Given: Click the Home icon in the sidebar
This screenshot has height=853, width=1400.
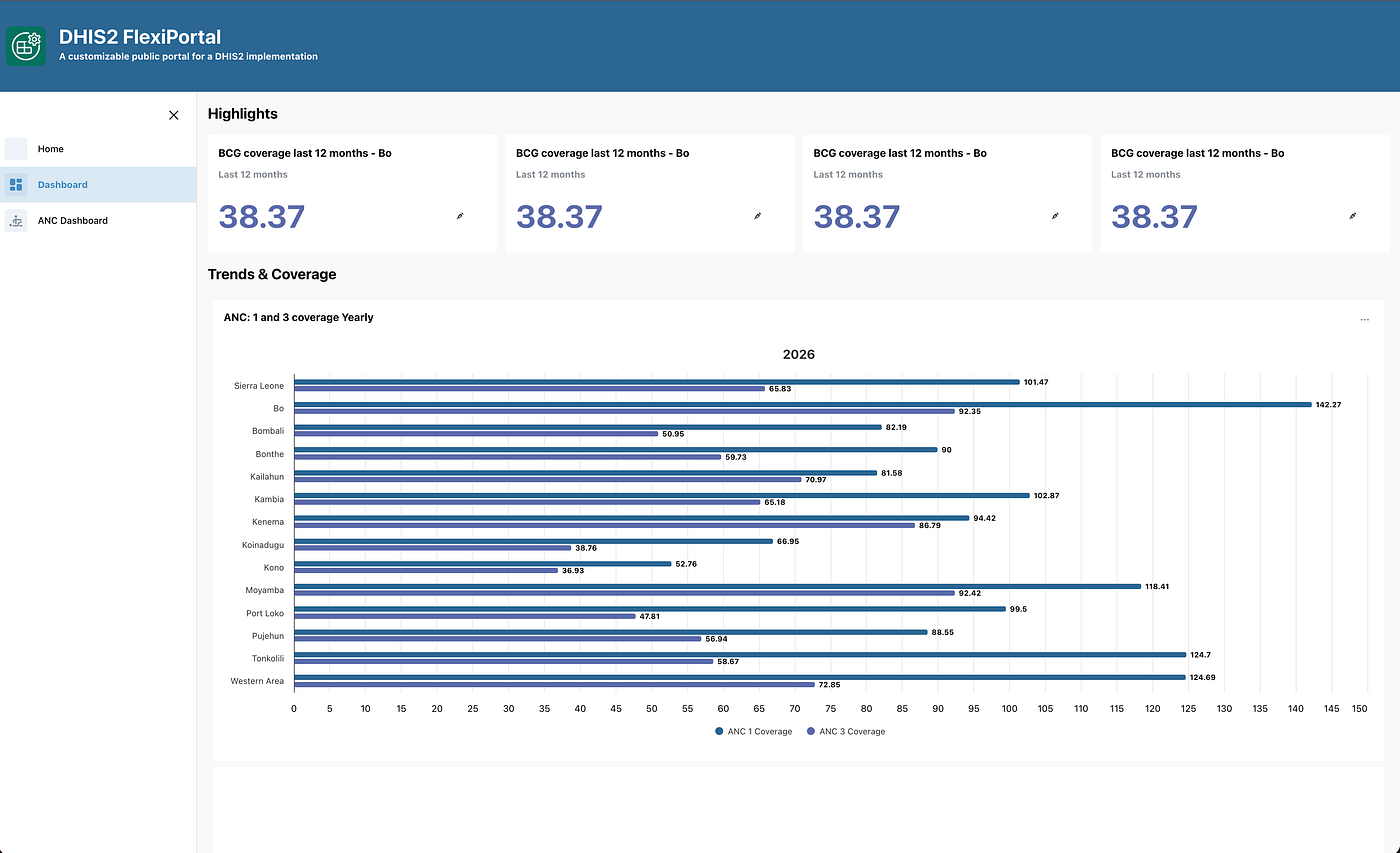Looking at the screenshot, I should [x=16, y=149].
